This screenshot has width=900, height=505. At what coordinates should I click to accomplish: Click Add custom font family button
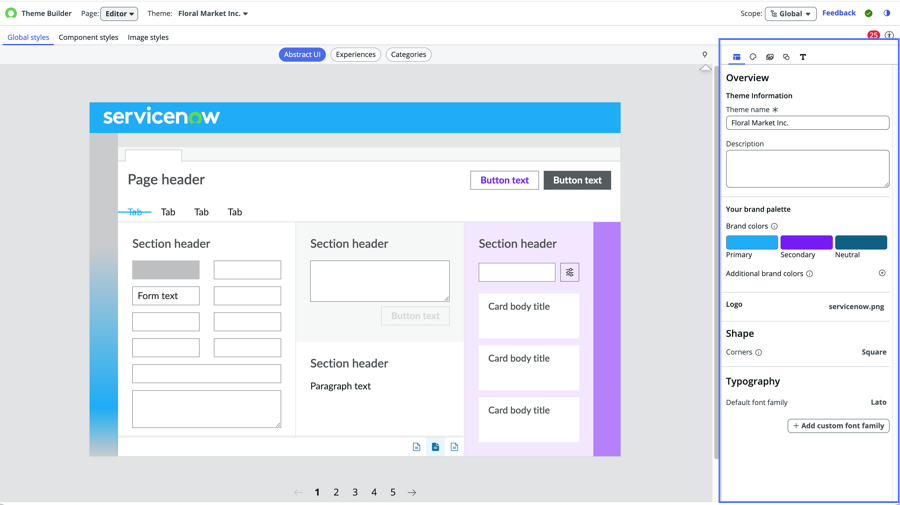(838, 426)
